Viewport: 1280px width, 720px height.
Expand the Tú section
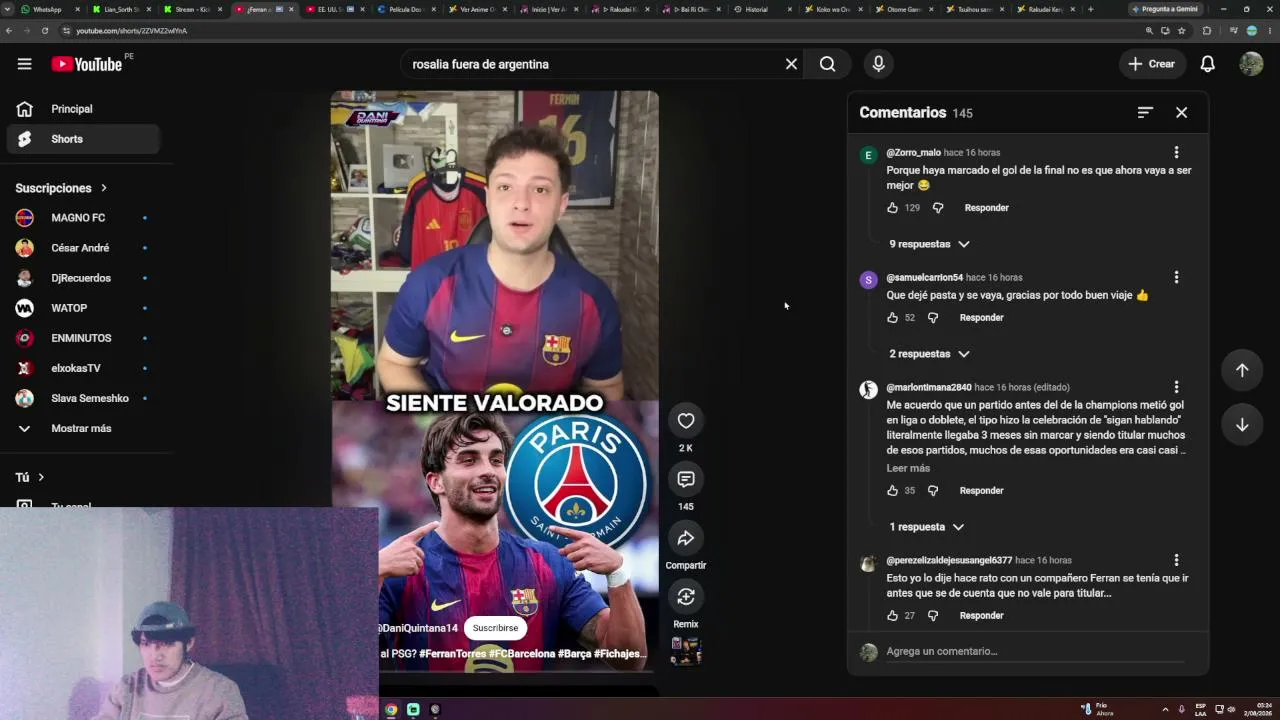30,477
